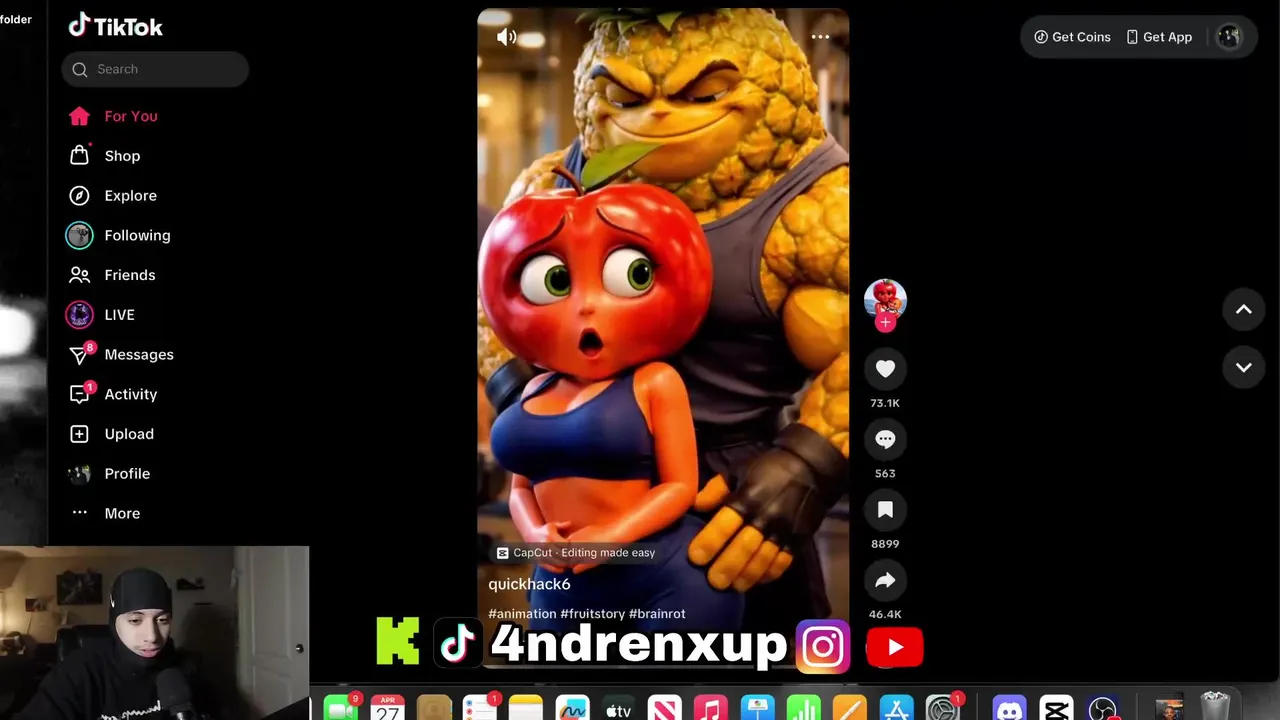This screenshot has width=1280, height=720.
Task: Open App Store from the dock
Action: pos(897,708)
